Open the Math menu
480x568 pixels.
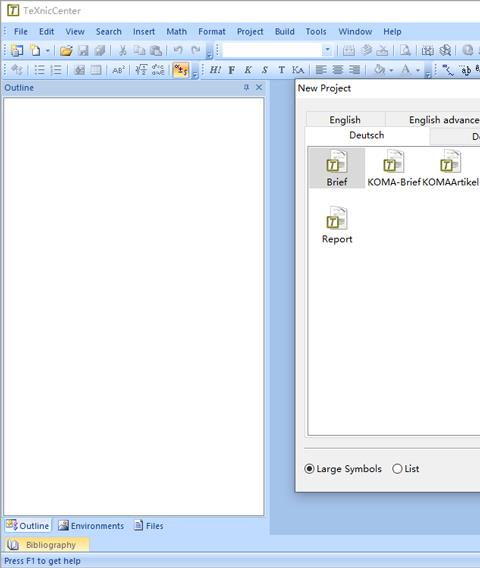tap(176, 32)
